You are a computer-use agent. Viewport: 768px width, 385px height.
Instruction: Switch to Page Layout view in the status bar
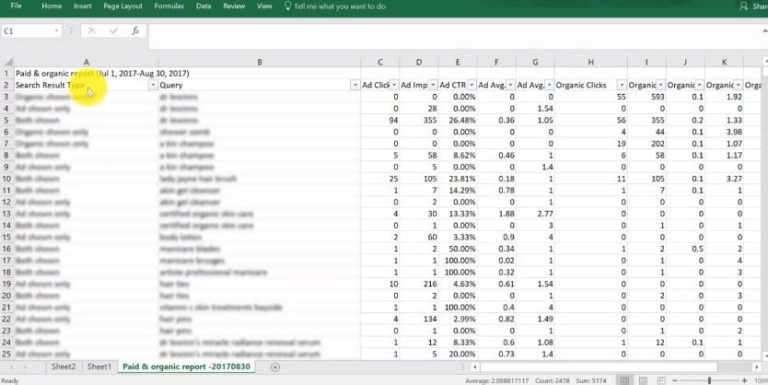[x=643, y=381]
